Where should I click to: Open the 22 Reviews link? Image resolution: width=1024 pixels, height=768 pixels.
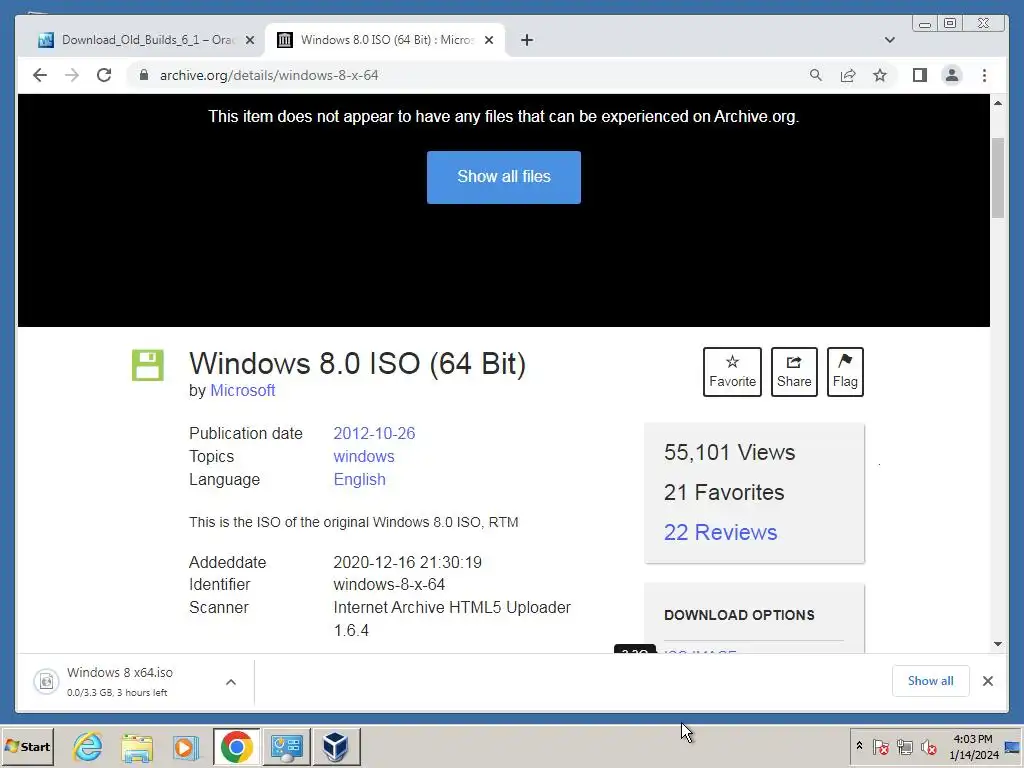pyautogui.click(x=720, y=532)
